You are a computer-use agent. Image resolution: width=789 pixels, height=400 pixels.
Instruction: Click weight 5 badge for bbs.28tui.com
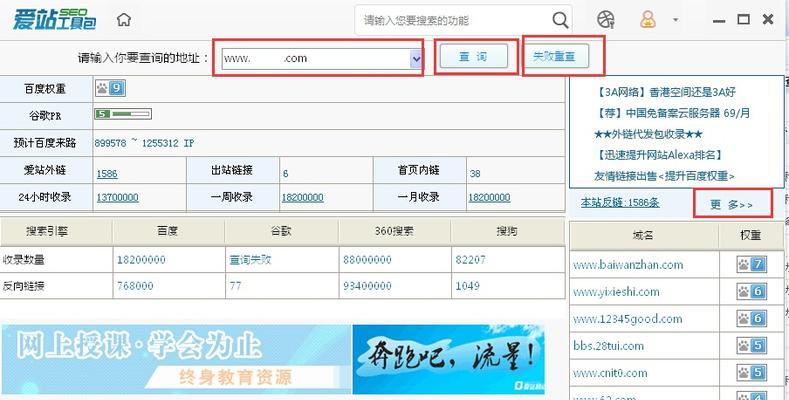click(752, 346)
